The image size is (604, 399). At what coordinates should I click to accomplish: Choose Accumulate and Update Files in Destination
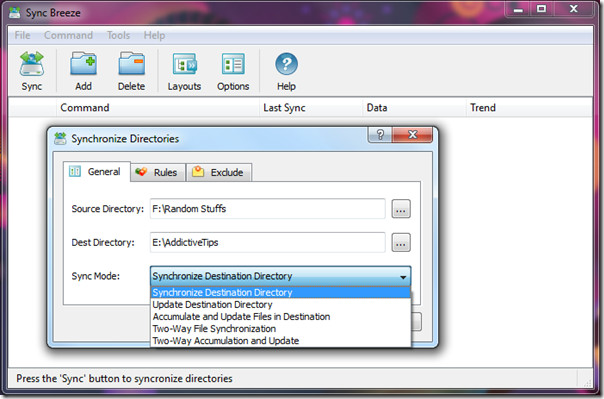(x=280, y=317)
